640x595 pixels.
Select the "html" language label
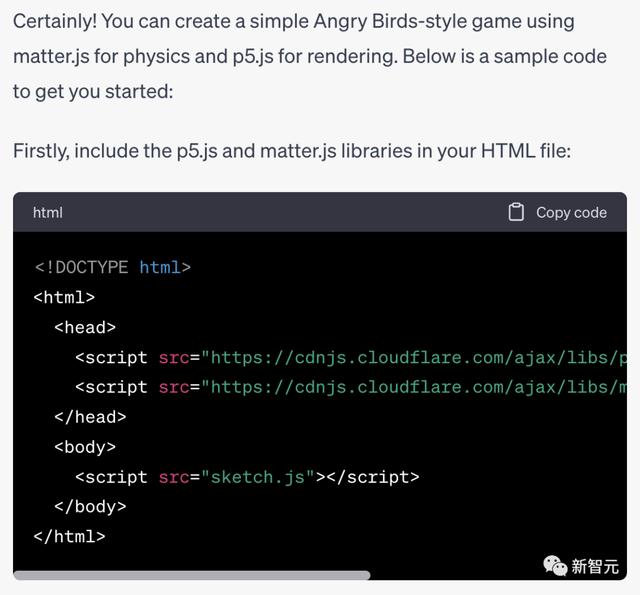tap(48, 212)
